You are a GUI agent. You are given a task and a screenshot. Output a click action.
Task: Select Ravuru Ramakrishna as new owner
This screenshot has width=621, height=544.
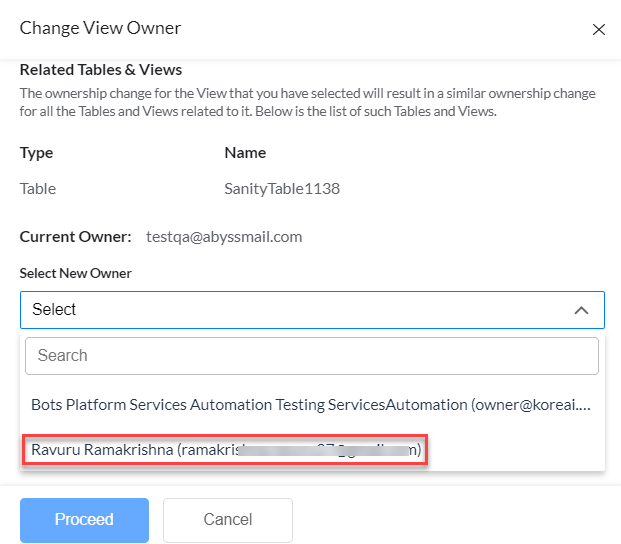tap(227, 451)
